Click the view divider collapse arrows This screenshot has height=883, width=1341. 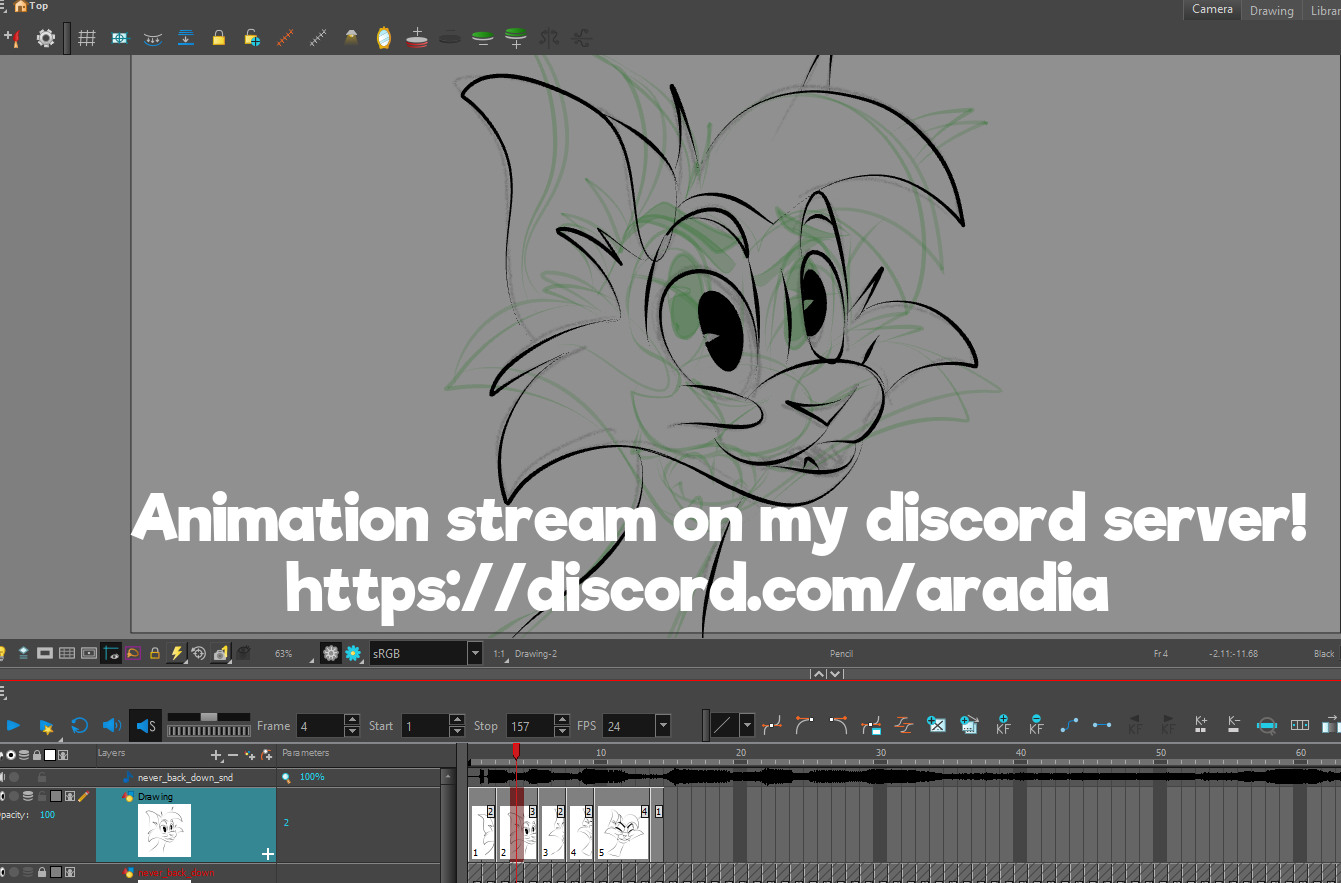[826, 674]
